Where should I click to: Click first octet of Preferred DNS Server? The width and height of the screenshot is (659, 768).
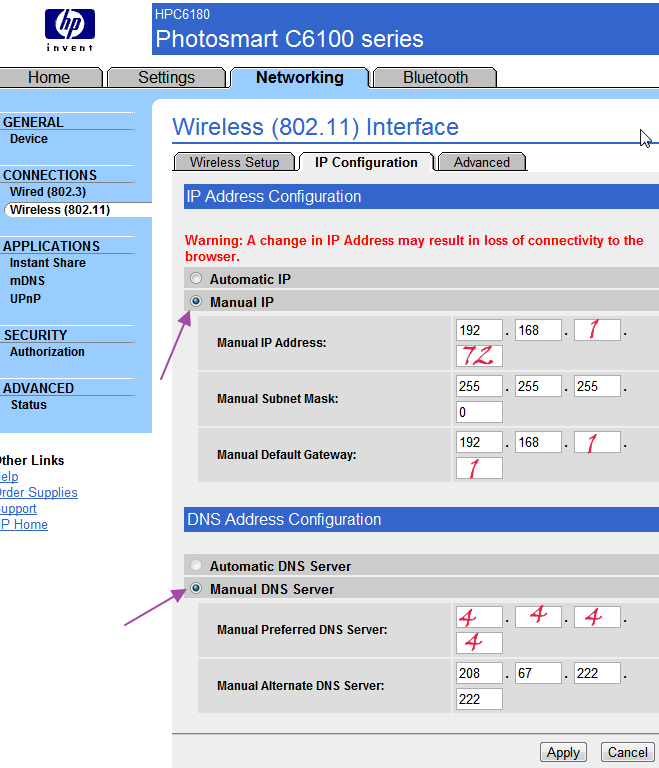click(479, 617)
